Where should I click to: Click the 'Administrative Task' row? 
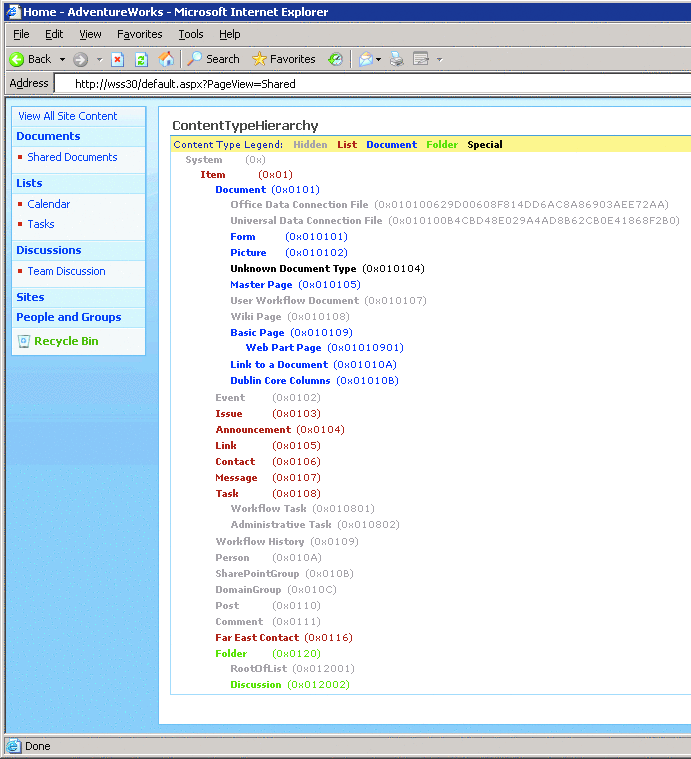315,525
